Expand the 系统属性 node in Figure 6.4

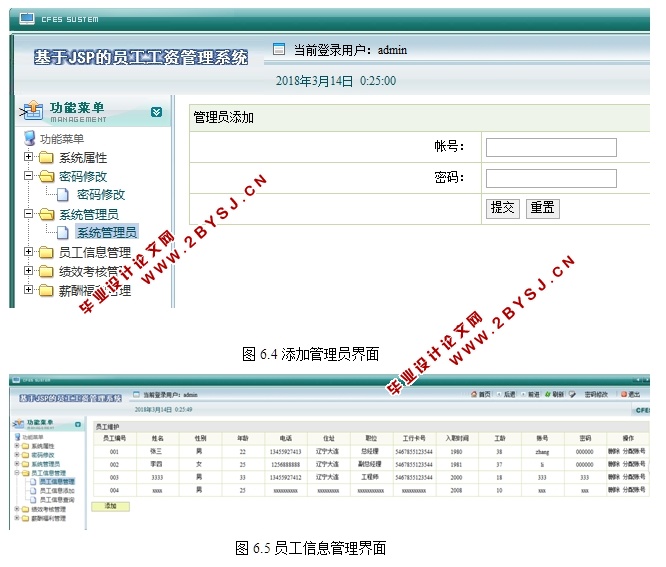(28, 157)
